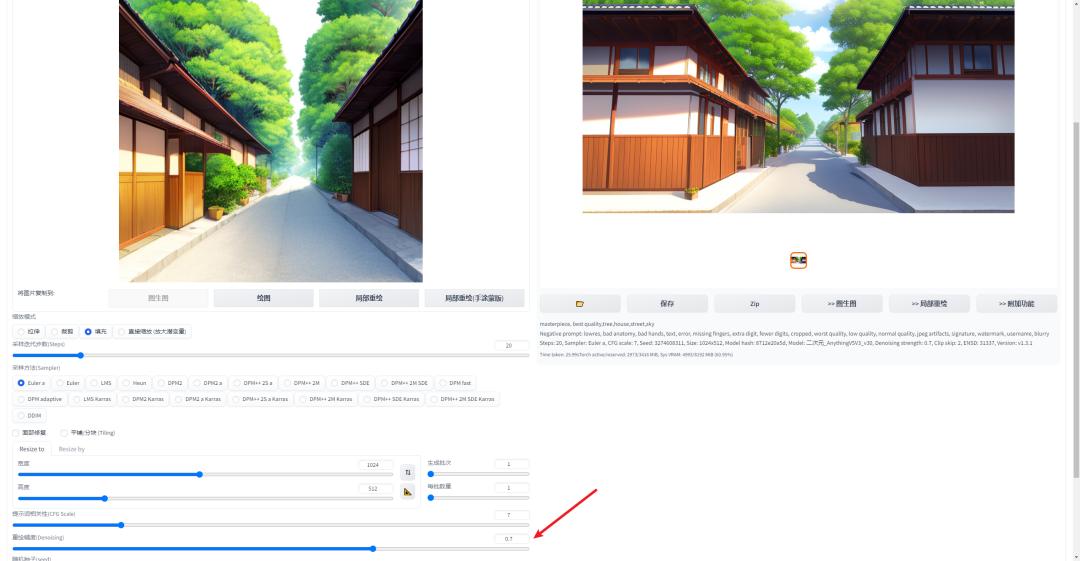Select the Heun sampler option
1080x561 pixels.
click(134, 383)
